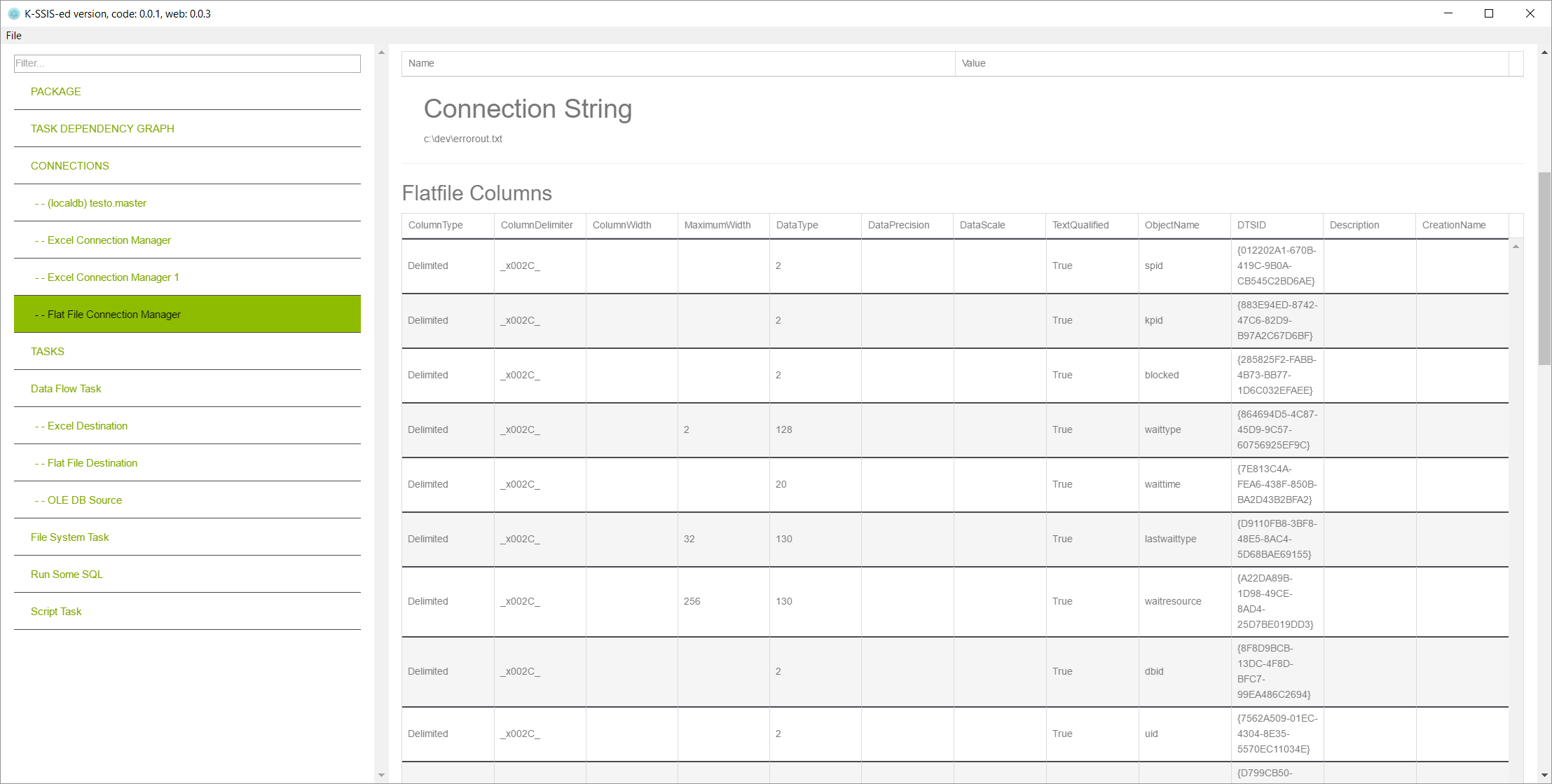The width and height of the screenshot is (1552, 784).
Task: Click the Filter input field
Action: (x=187, y=64)
